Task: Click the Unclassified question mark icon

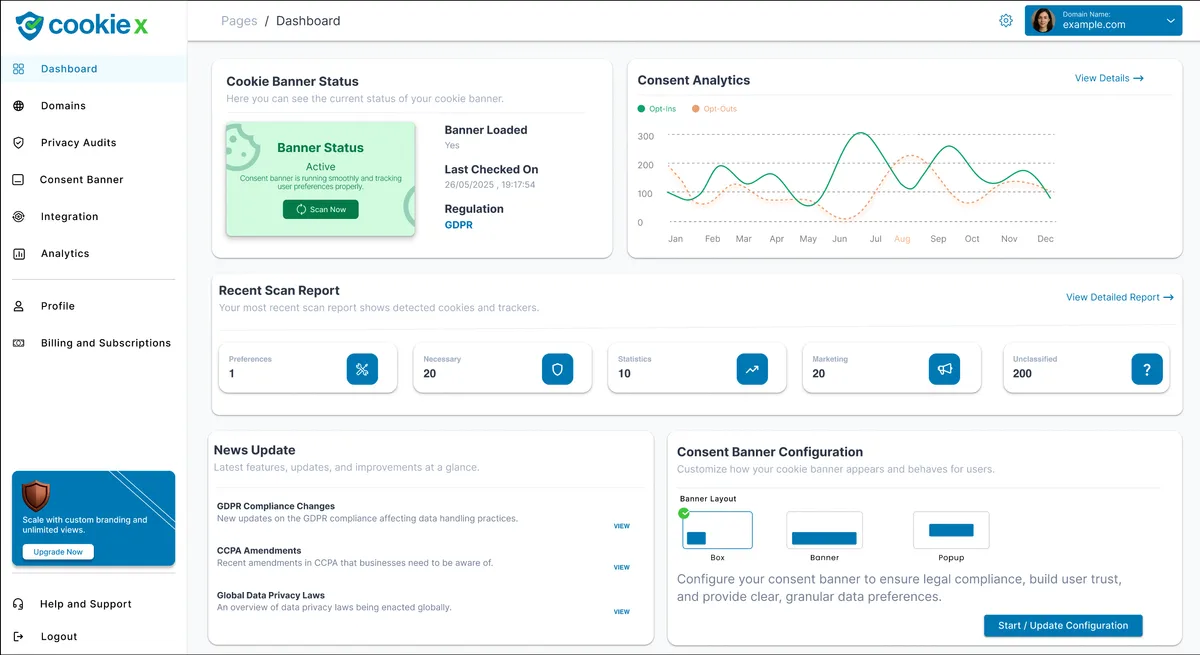Action: [x=1147, y=369]
